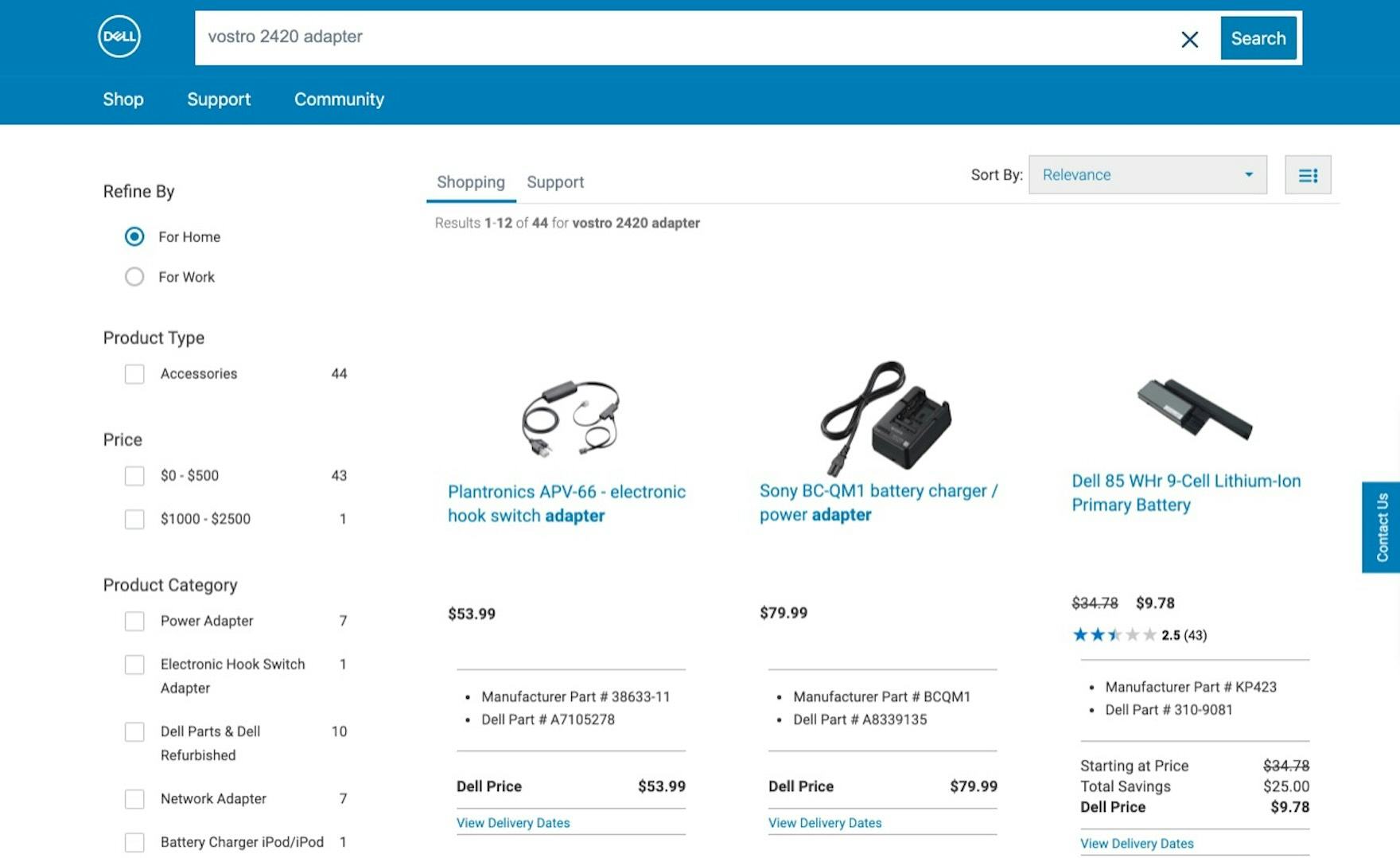Open the Sony BC-QM1 charger image

[885, 416]
